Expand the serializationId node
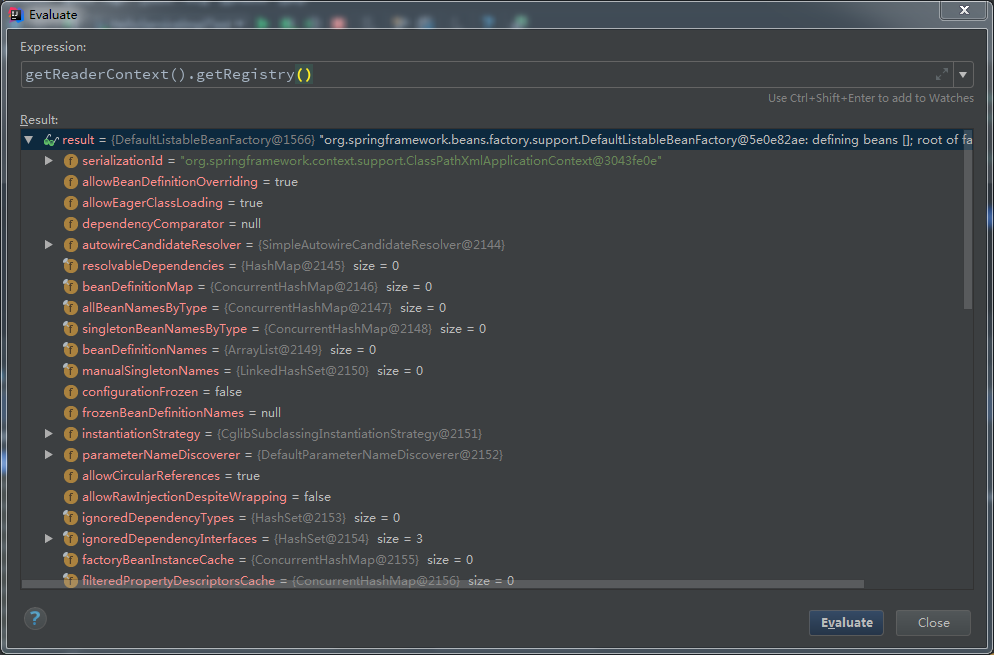994x655 pixels. pos(49,160)
